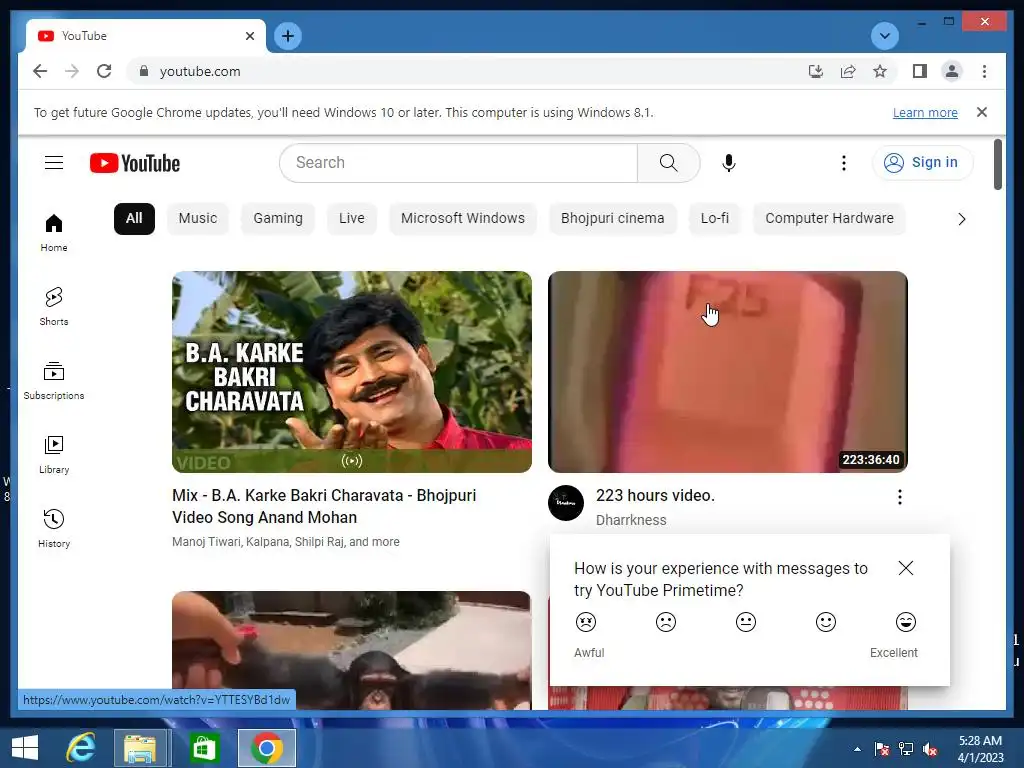Open the Chrome profile avatar
Screen dimensions: 1024x768
pyautogui.click(x=952, y=71)
